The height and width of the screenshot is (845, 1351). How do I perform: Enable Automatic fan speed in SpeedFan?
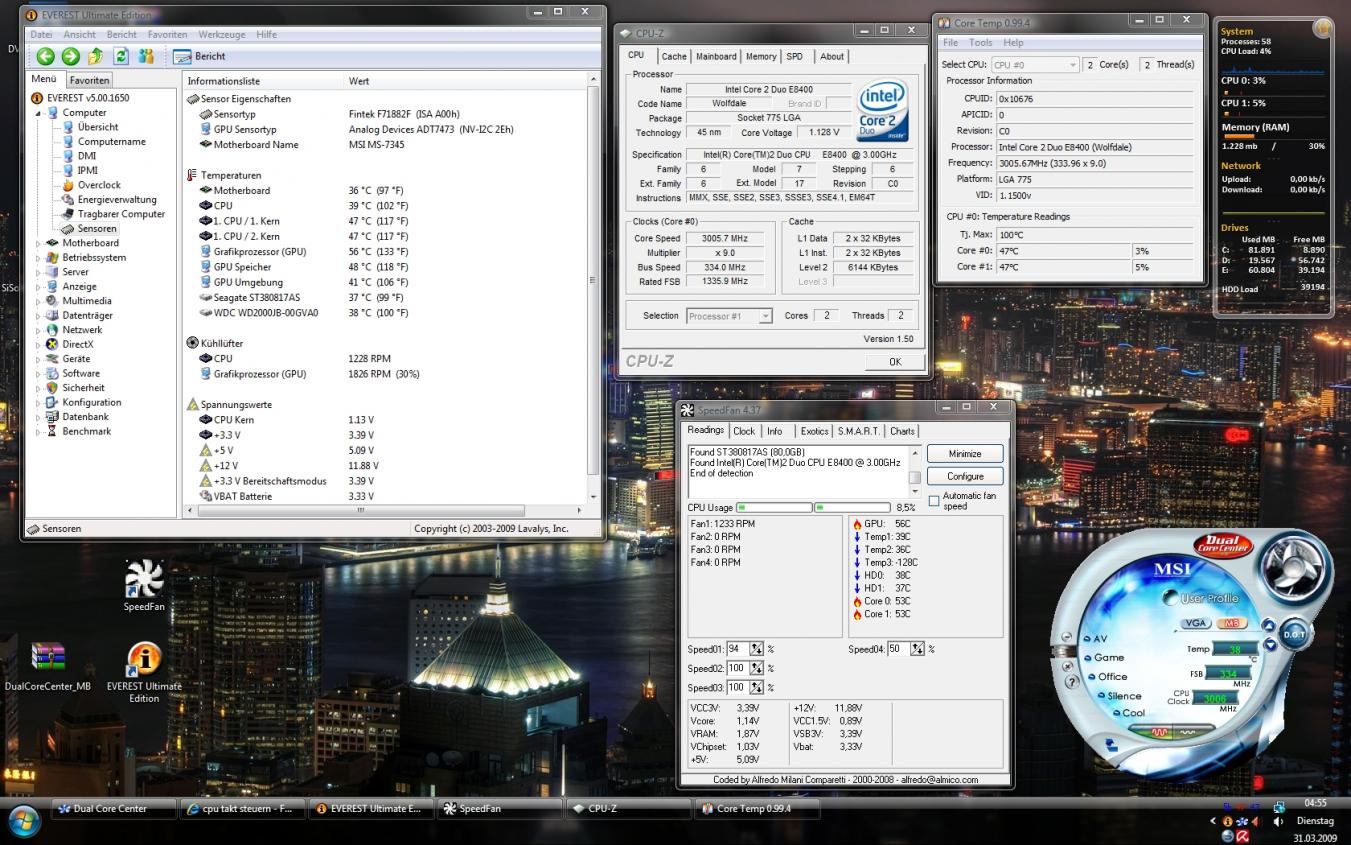click(934, 500)
